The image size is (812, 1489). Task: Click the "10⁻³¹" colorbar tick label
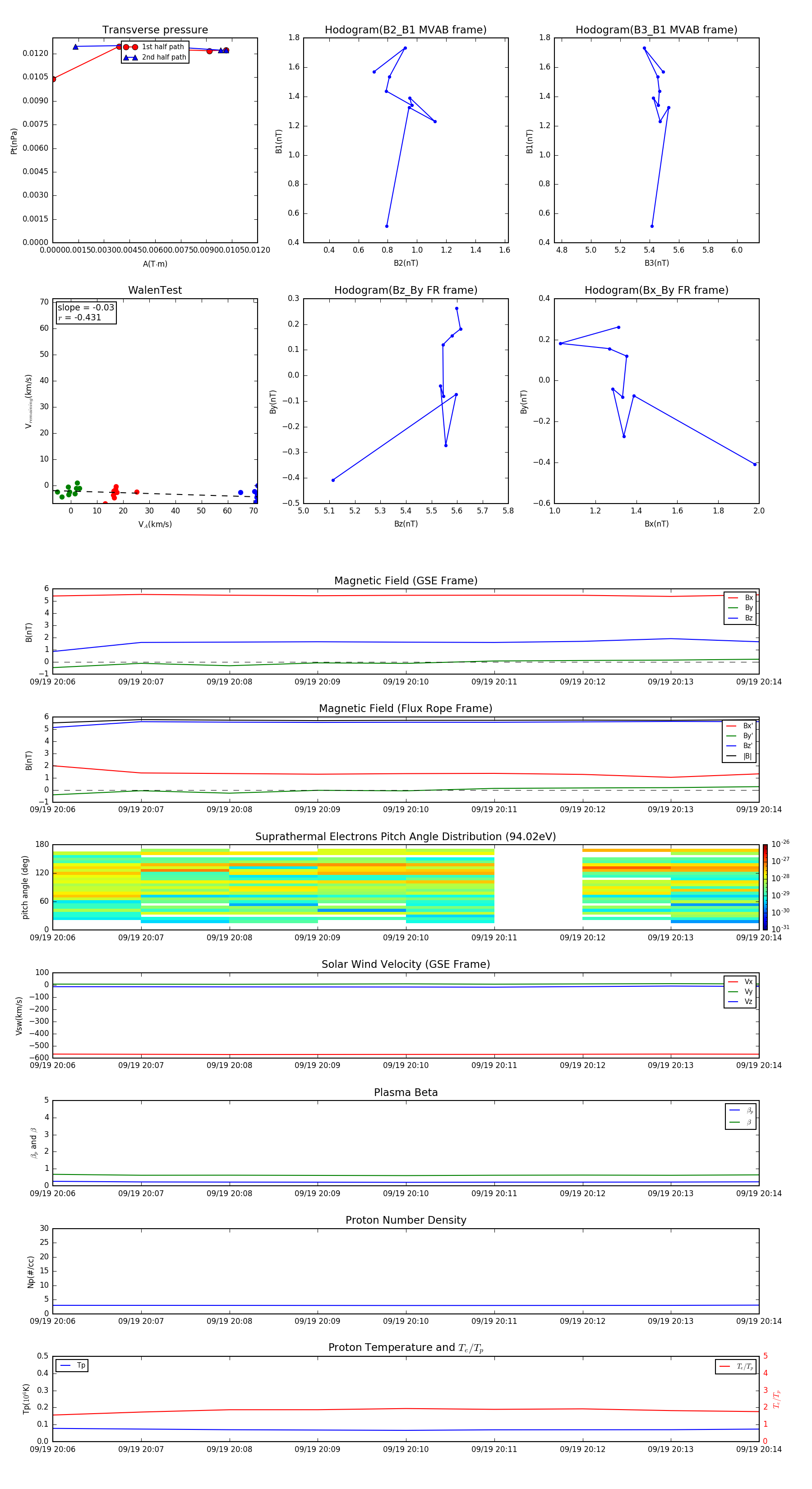780,929
